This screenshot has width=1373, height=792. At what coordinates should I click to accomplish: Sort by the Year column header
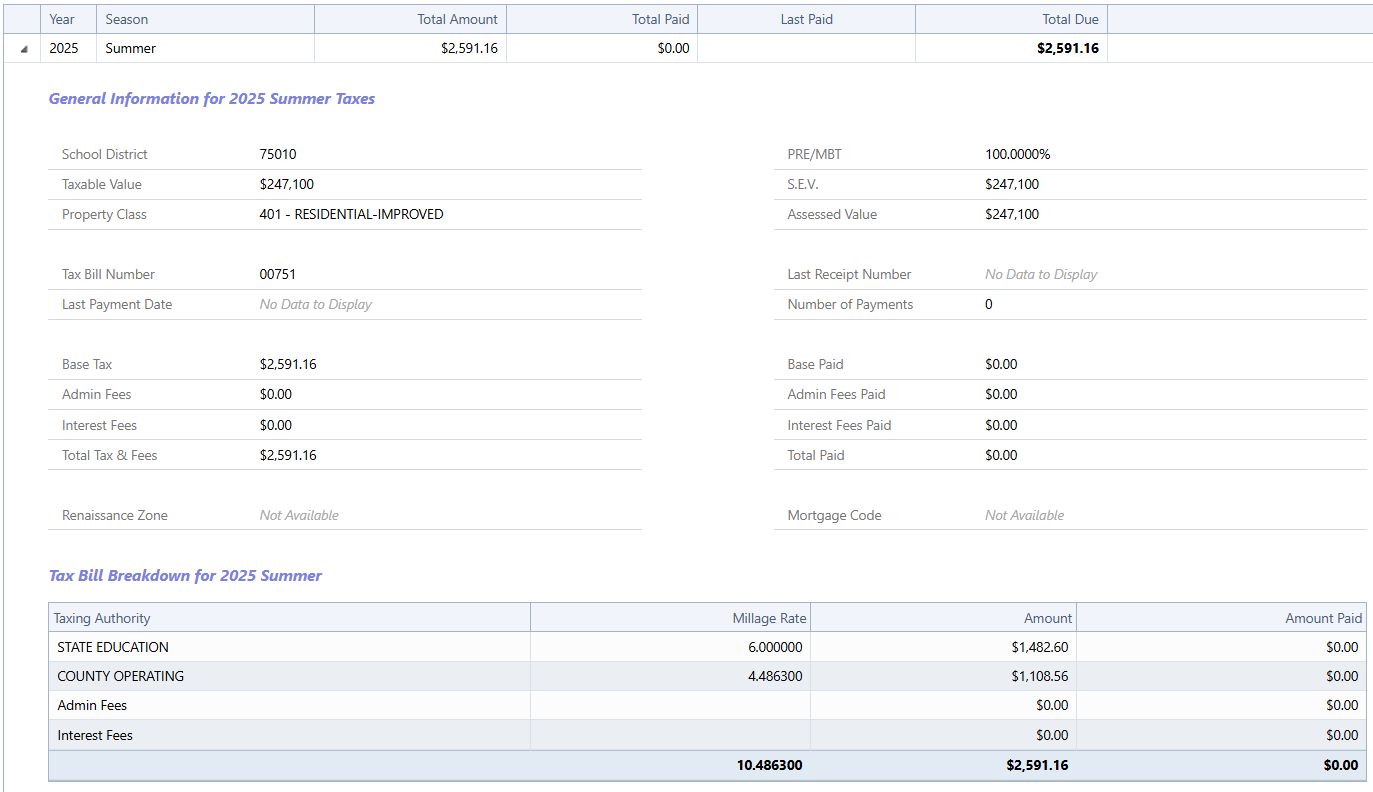pos(62,19)
